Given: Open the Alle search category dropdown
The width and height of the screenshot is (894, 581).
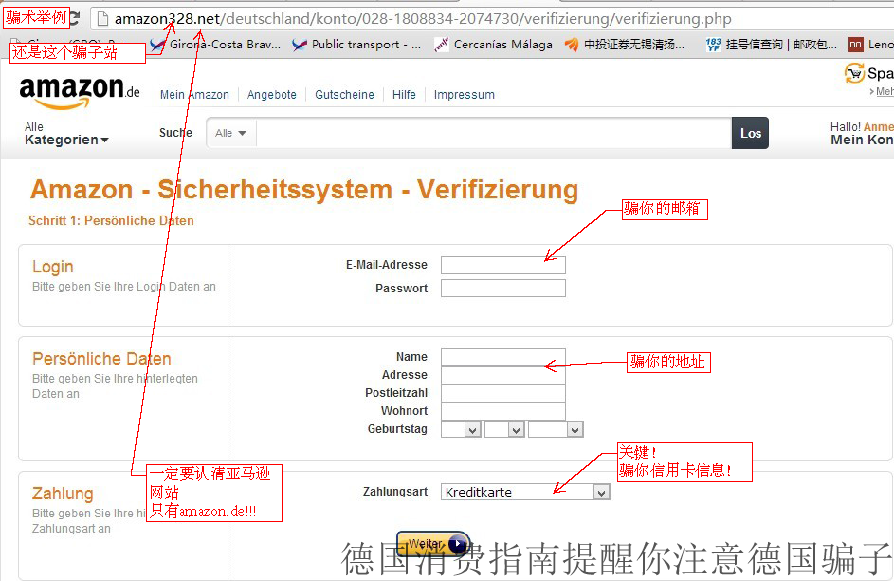Looking at the screenshot, I should [231, 133].
